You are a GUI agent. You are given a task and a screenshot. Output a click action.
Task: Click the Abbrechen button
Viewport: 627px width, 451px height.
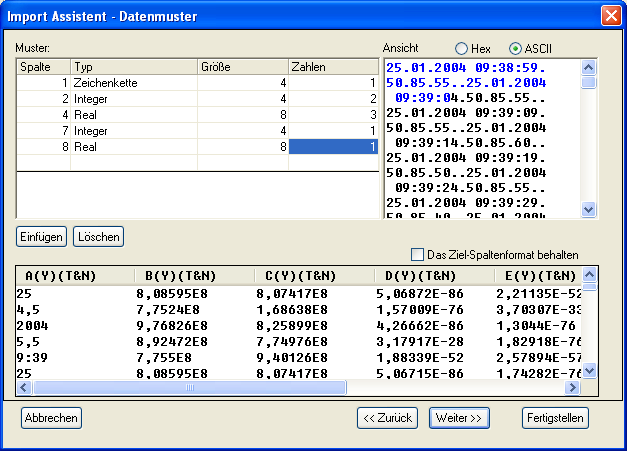click(51, 418)
